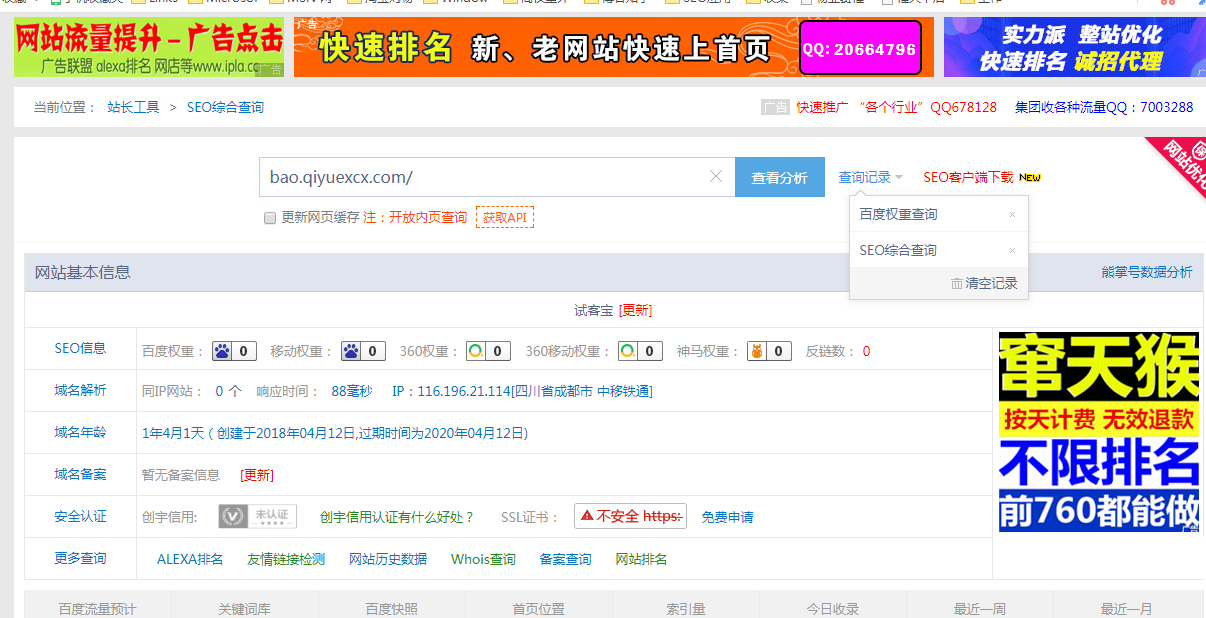The image size is (1206, 618).
Task: Open the 域名解析 row label
Action: [80, 390]
